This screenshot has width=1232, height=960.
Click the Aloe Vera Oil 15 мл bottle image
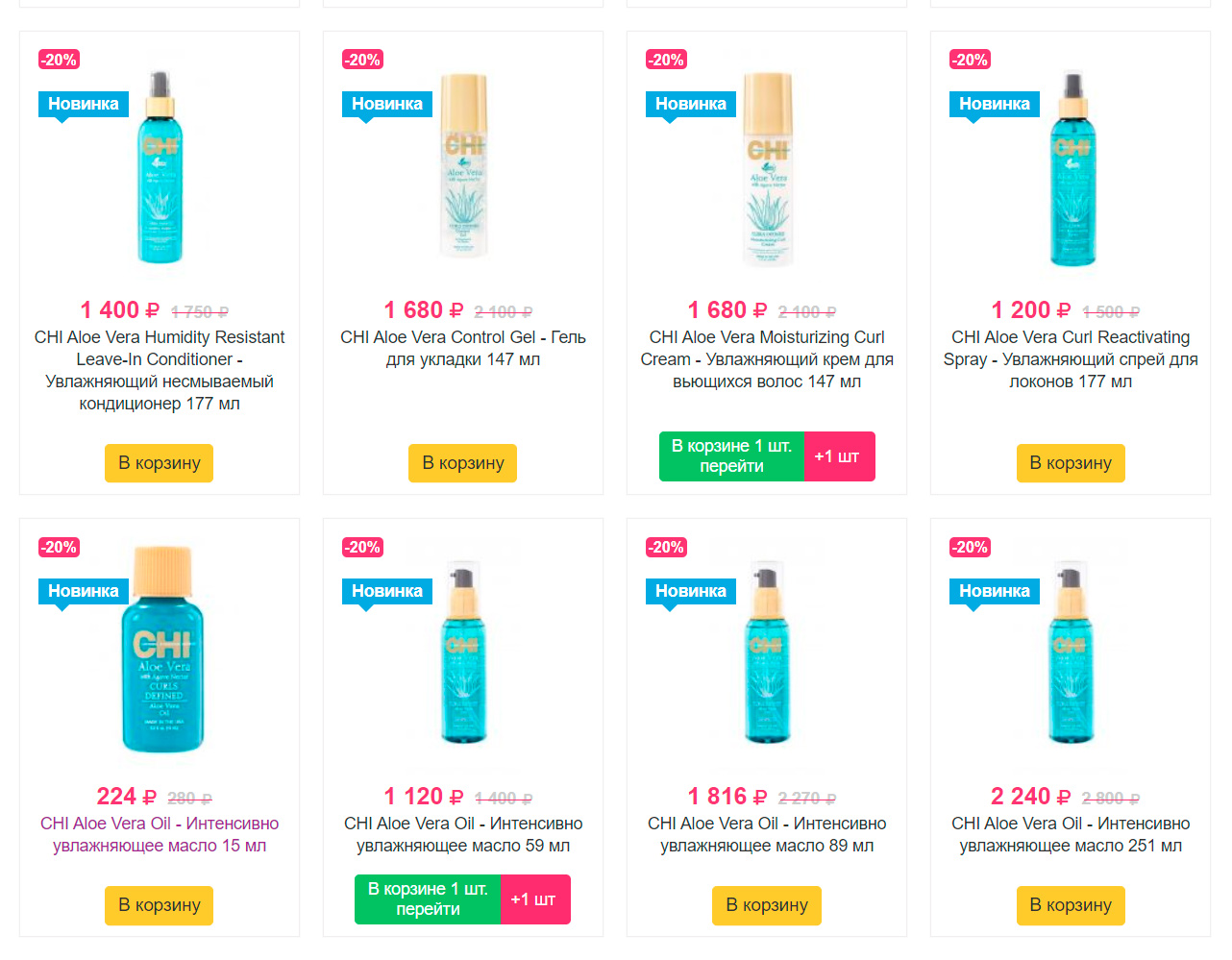click(x=162, y=649)
